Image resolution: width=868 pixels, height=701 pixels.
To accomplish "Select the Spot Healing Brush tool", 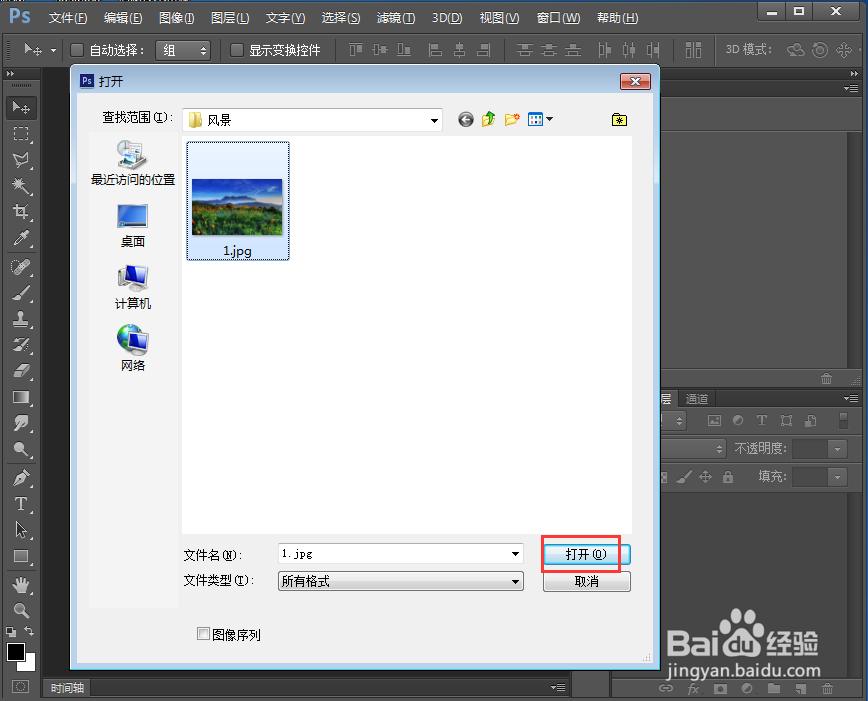I will tap(21, 267).
